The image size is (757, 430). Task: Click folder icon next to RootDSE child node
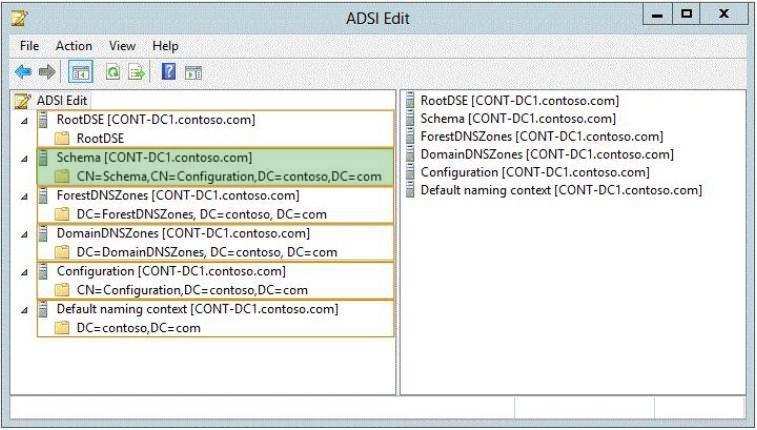coord(61,139)
